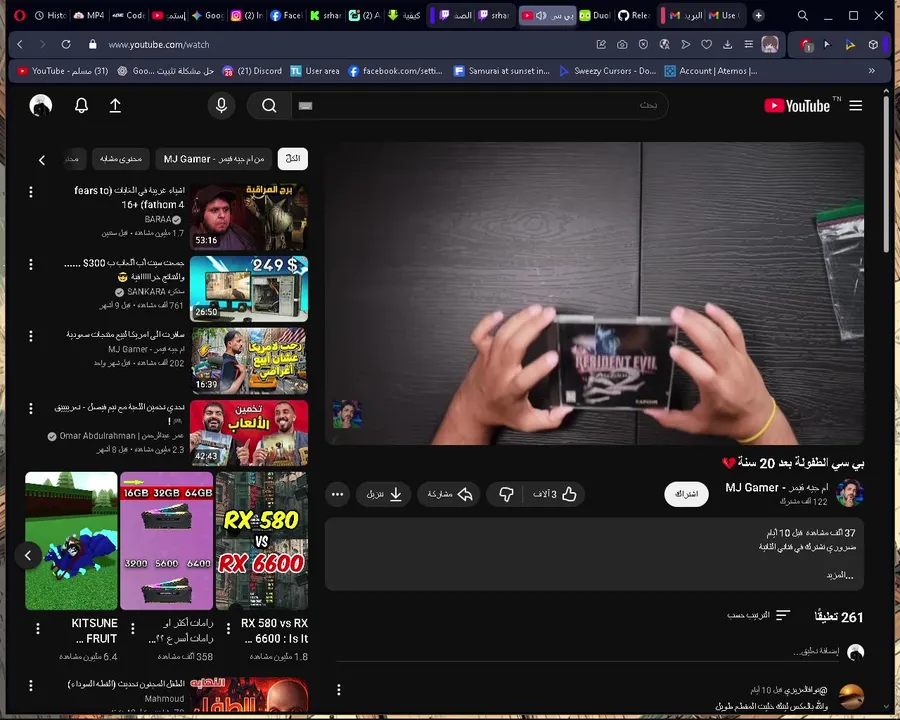Screen dimensions: 900x720
Task: Open الترتيب حسب comment sort dropdown
Action: click(x=759, y=616)
